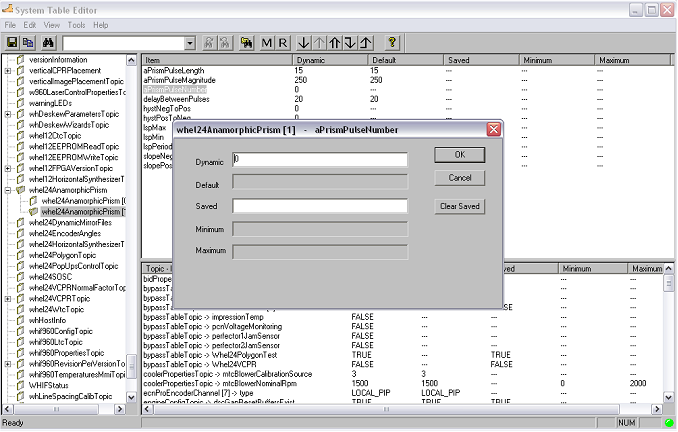Open the View menu

click(x=51, y=25)
